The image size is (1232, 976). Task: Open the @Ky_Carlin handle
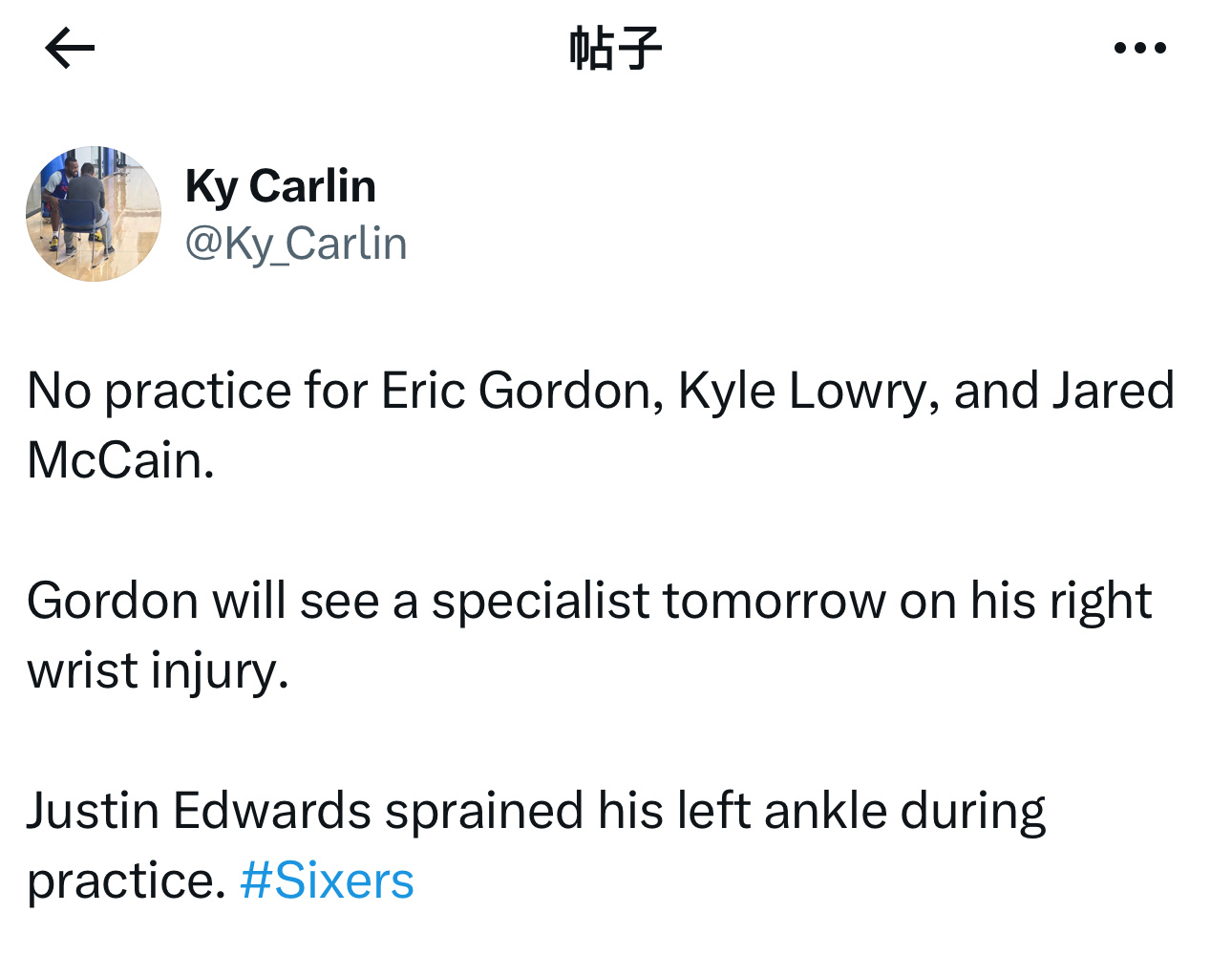pyautogui.click(x=296, y=244)
